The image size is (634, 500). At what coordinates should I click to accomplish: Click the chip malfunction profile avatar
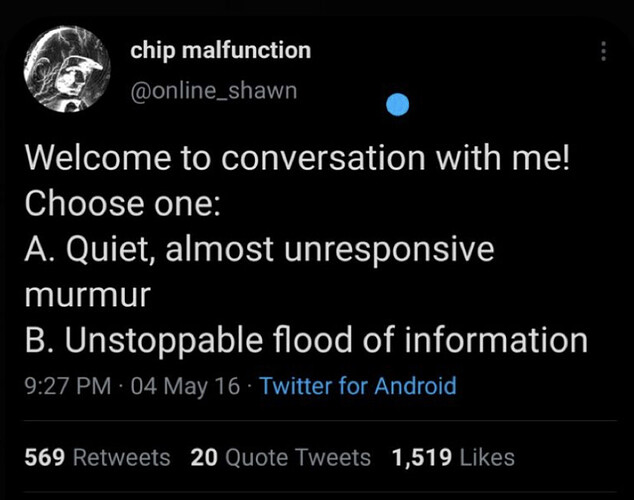point(66,70)
